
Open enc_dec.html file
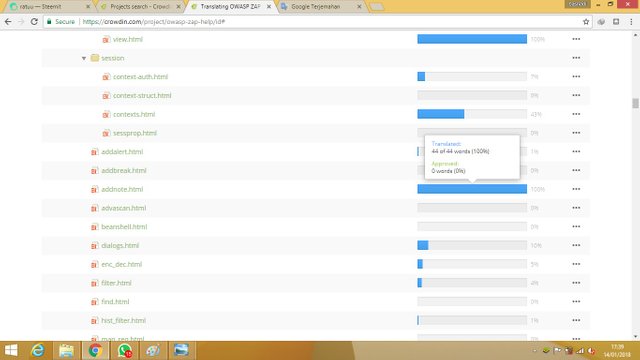click(x=122, y=264)
